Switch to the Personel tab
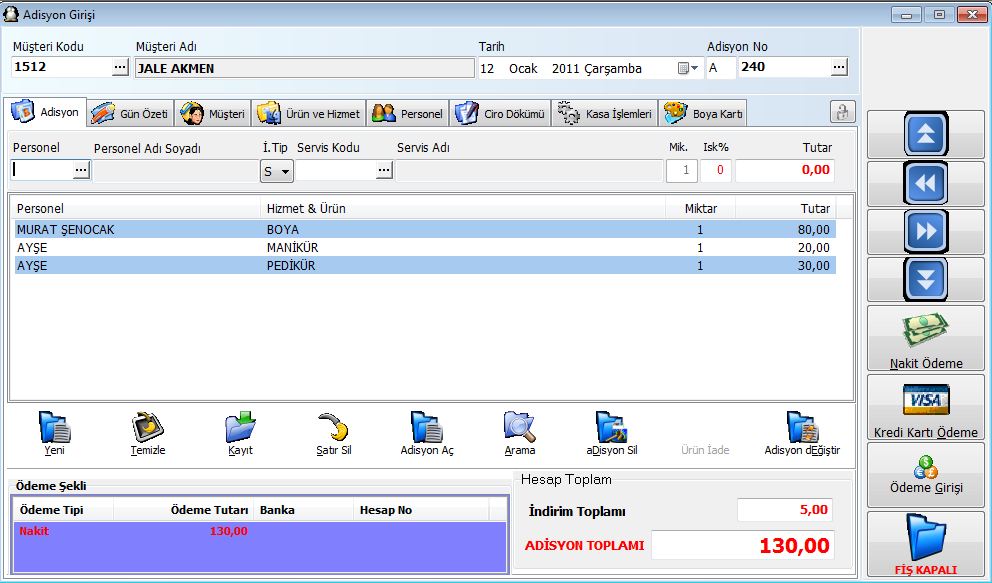This screenshot has height=583, width=992. tap(407, 114)
